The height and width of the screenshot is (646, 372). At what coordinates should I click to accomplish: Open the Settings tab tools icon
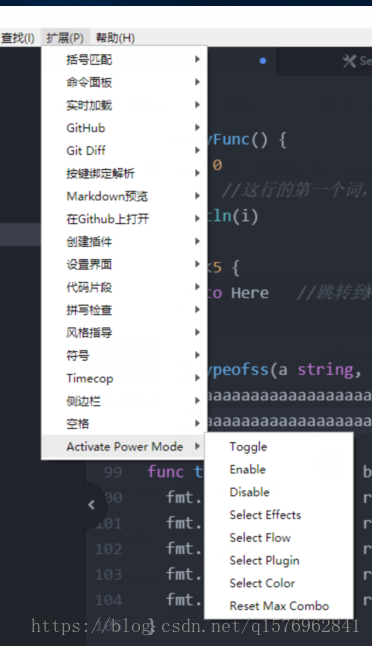click(349, 61)
